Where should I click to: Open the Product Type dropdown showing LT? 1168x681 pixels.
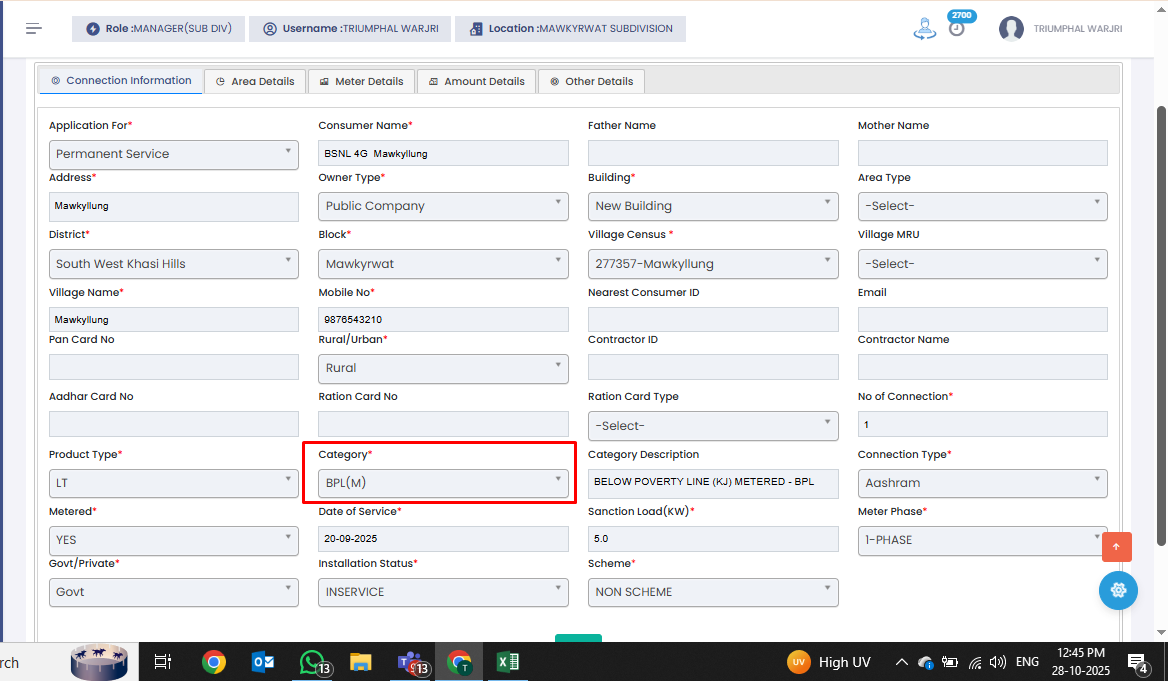pyautogui.click(x=174, y=483)
